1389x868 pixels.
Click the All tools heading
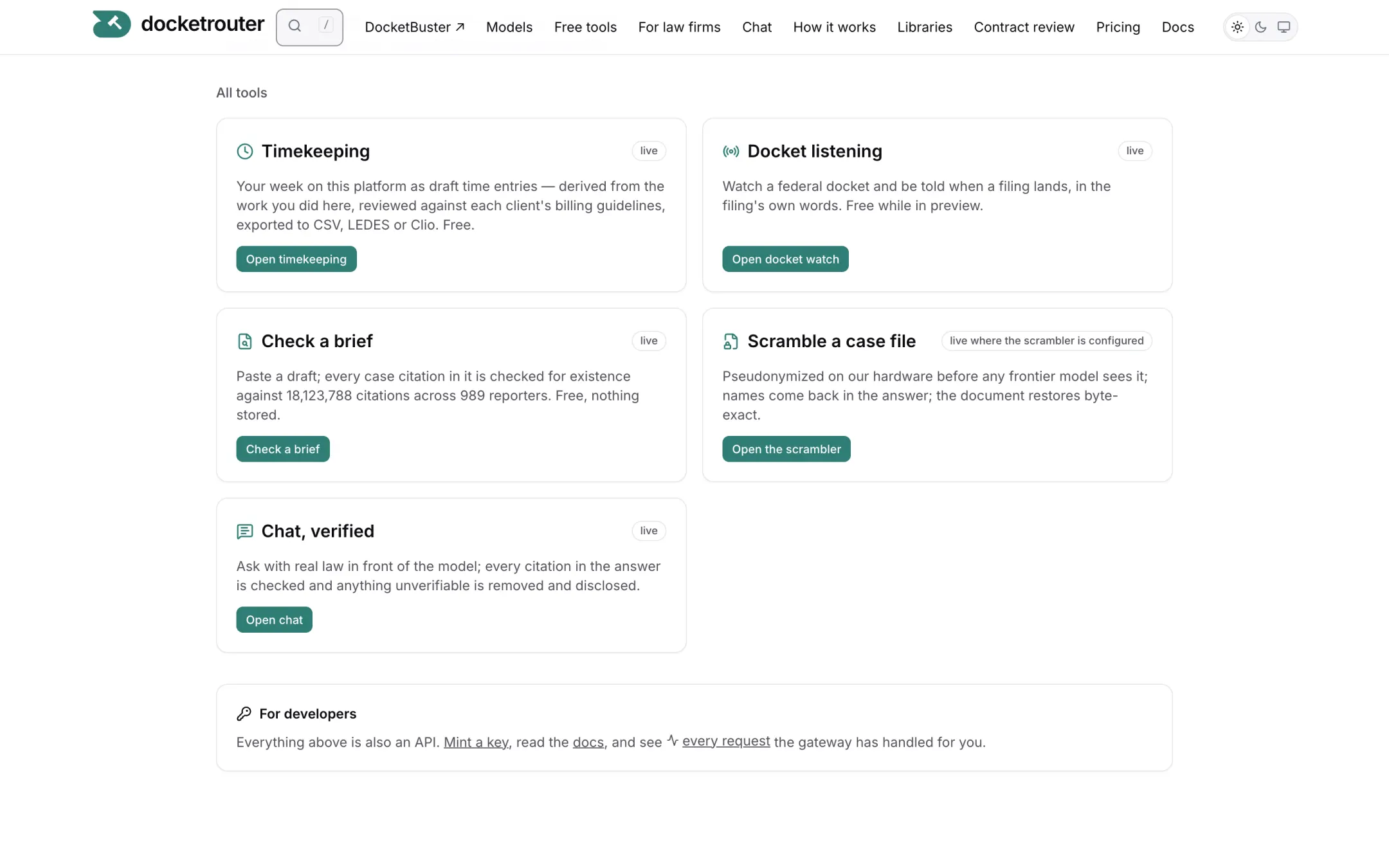242,93
